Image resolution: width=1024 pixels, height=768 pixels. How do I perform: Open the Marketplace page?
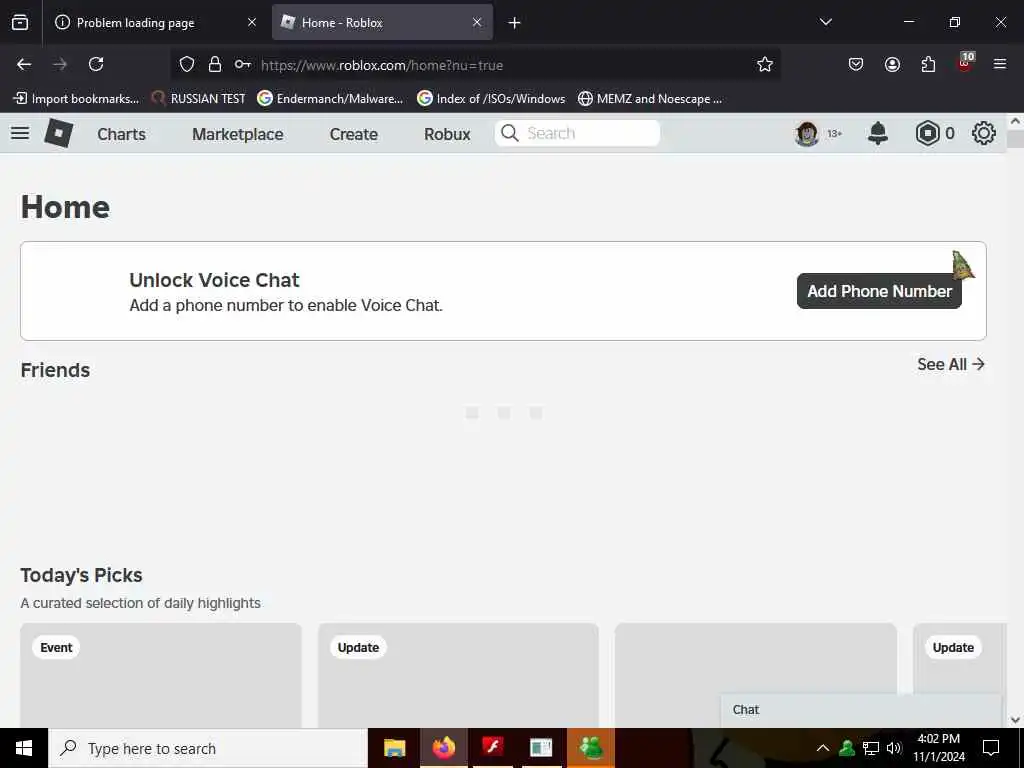click(x=238, y=134)
